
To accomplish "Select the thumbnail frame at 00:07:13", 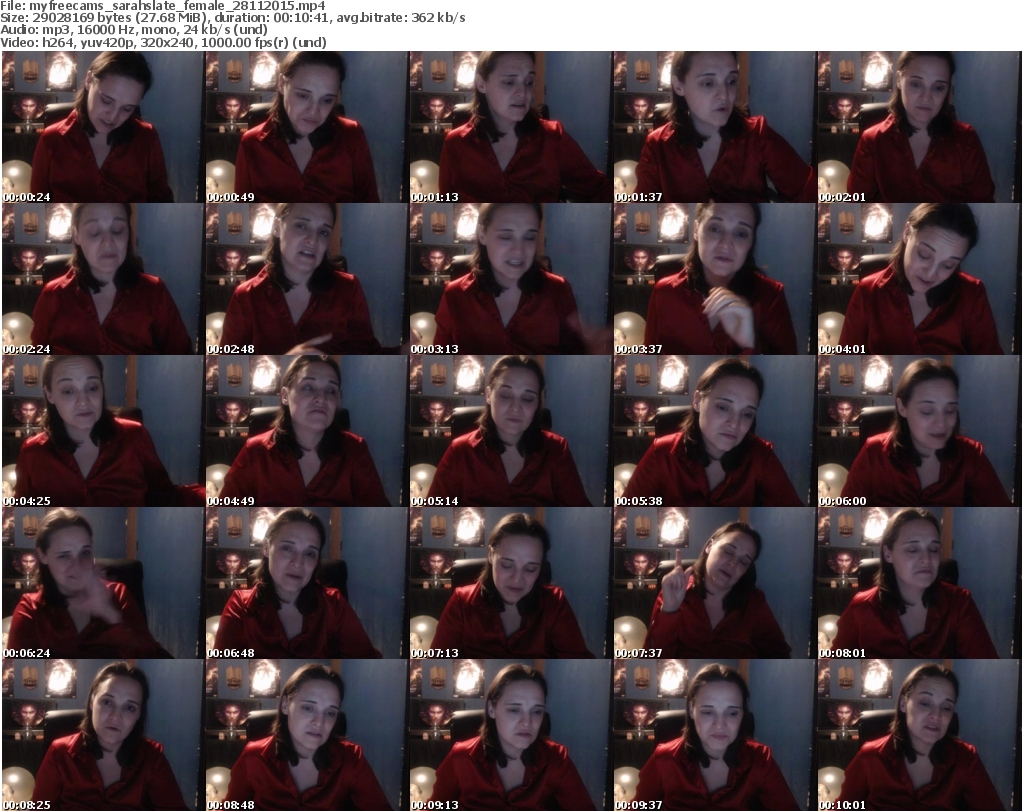I will 511,583.
